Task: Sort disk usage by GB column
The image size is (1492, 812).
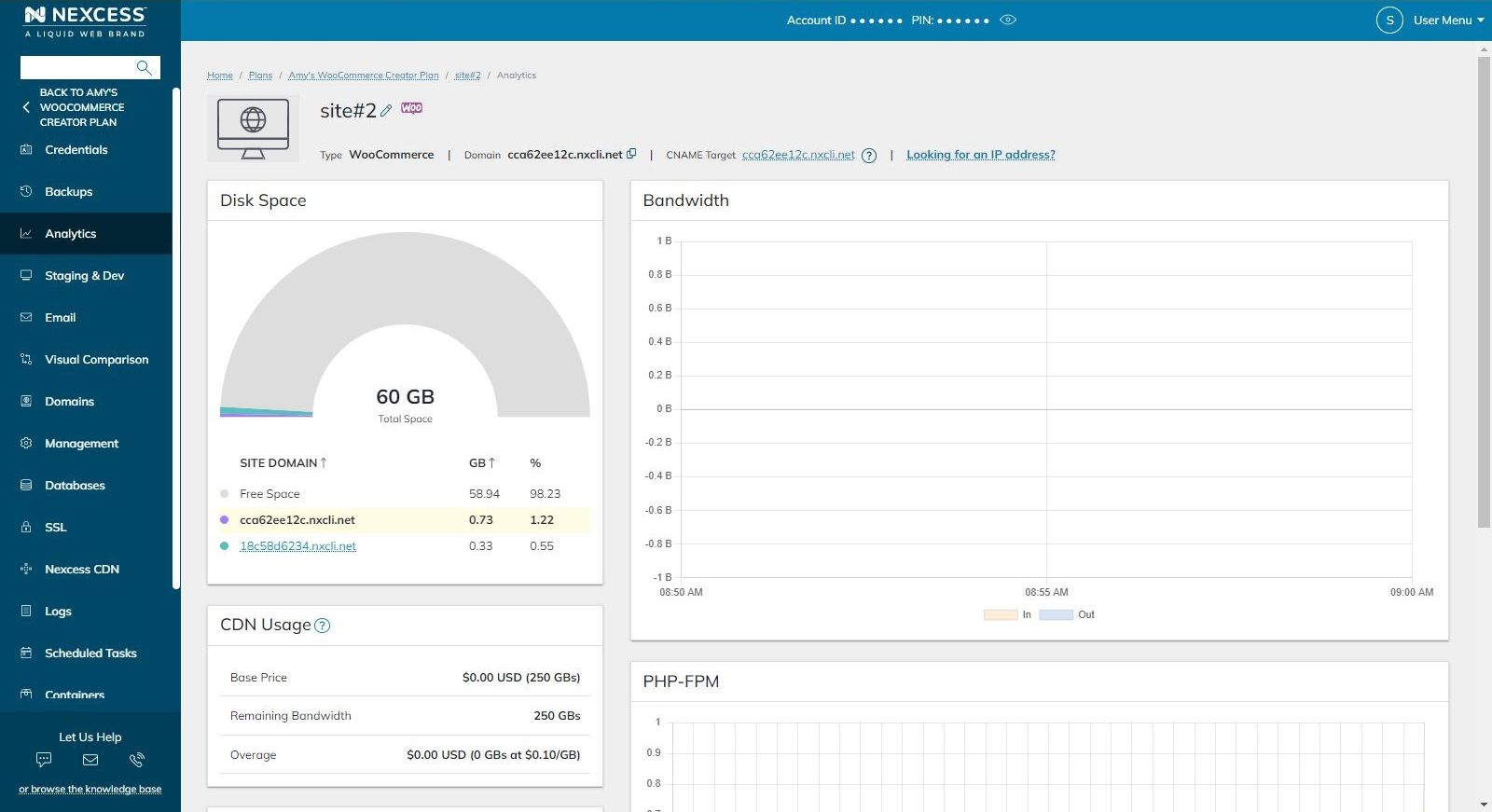Action: pos(481,462)
